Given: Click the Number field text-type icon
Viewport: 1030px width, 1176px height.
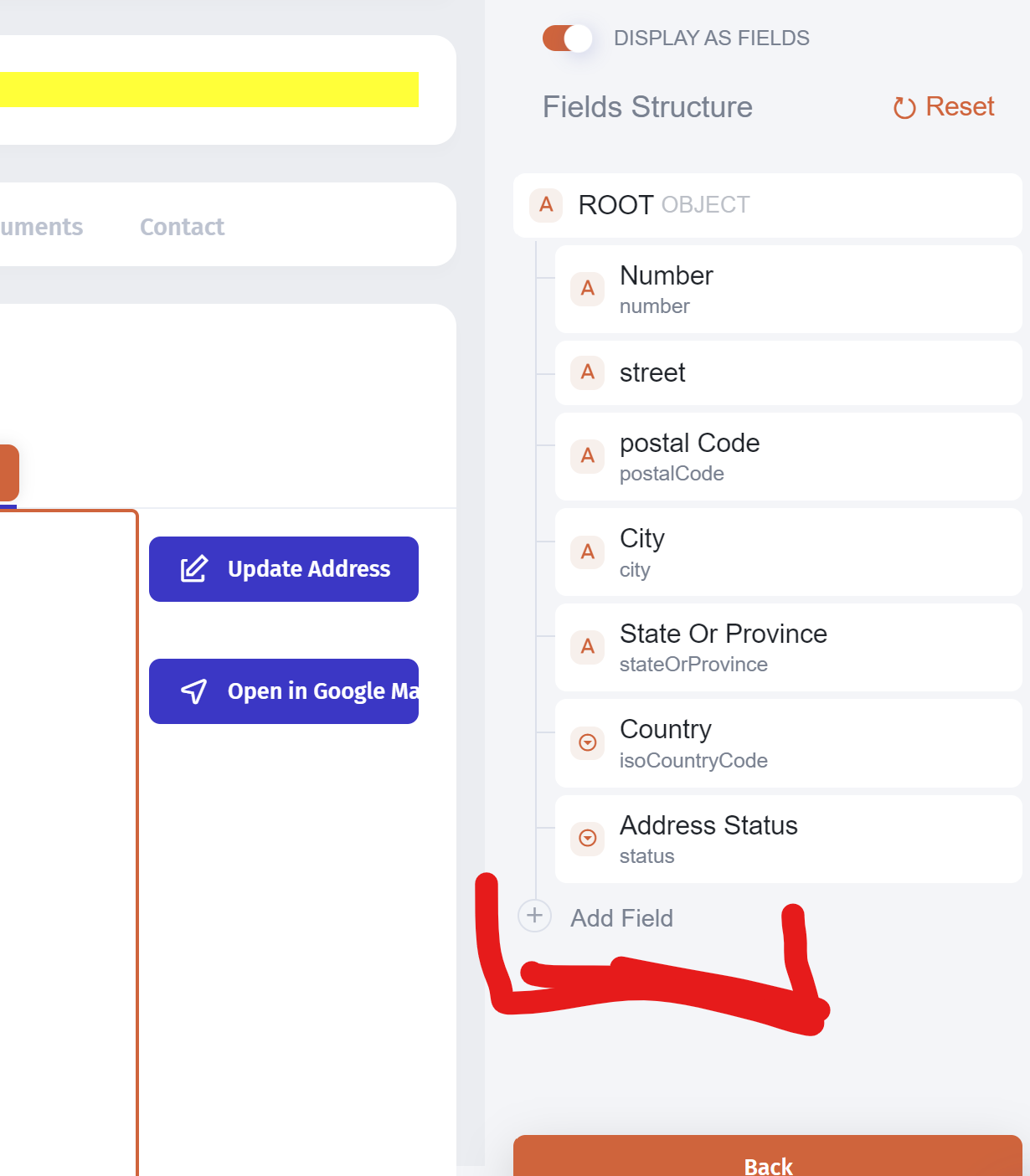Looking at the screenshot, I should click(x=588, y=289).
